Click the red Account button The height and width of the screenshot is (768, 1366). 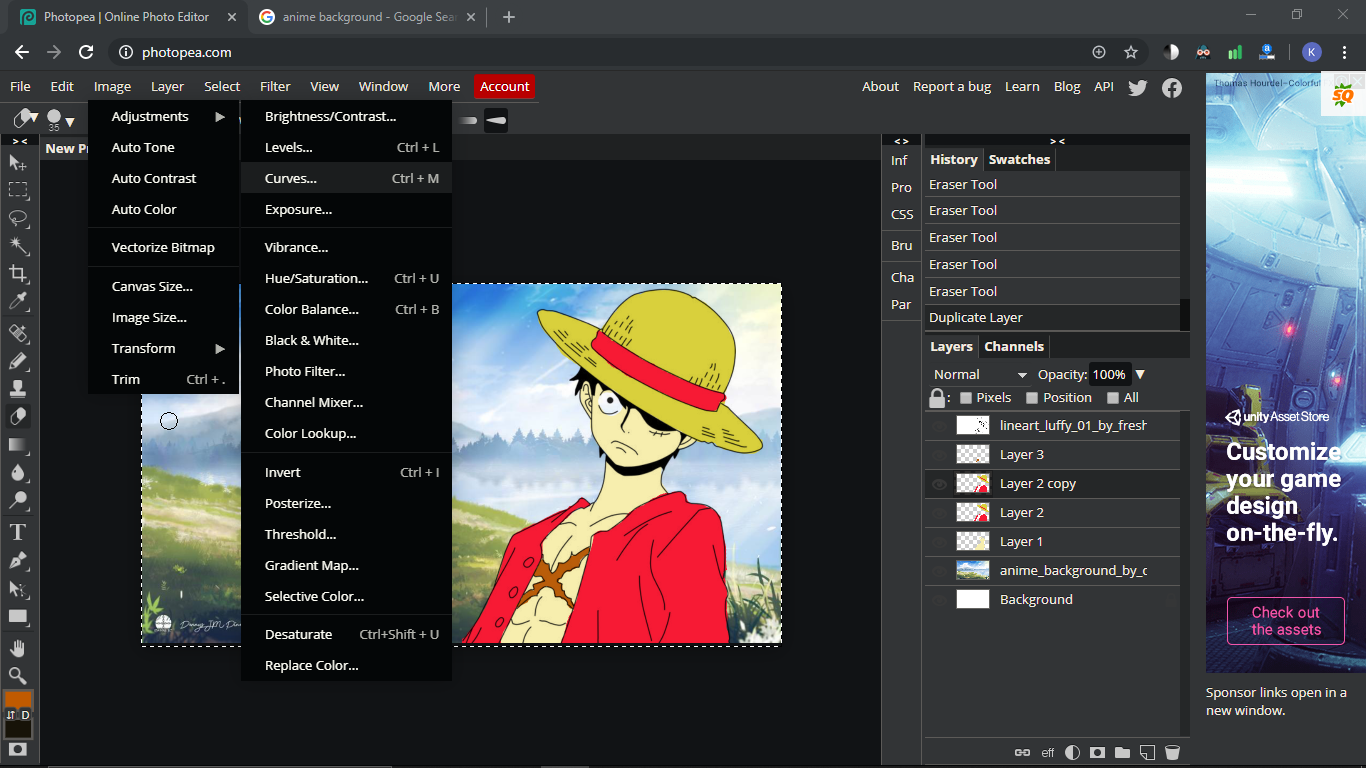click(x=504, y=87)
